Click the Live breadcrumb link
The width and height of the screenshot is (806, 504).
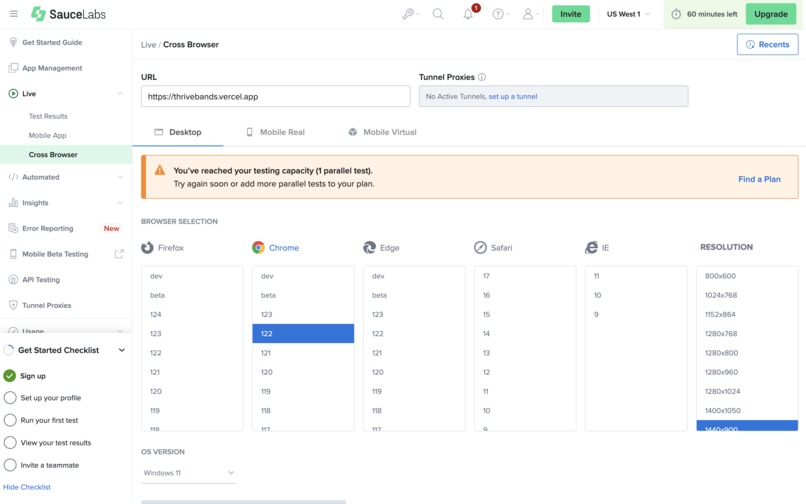tap(148, 45)
